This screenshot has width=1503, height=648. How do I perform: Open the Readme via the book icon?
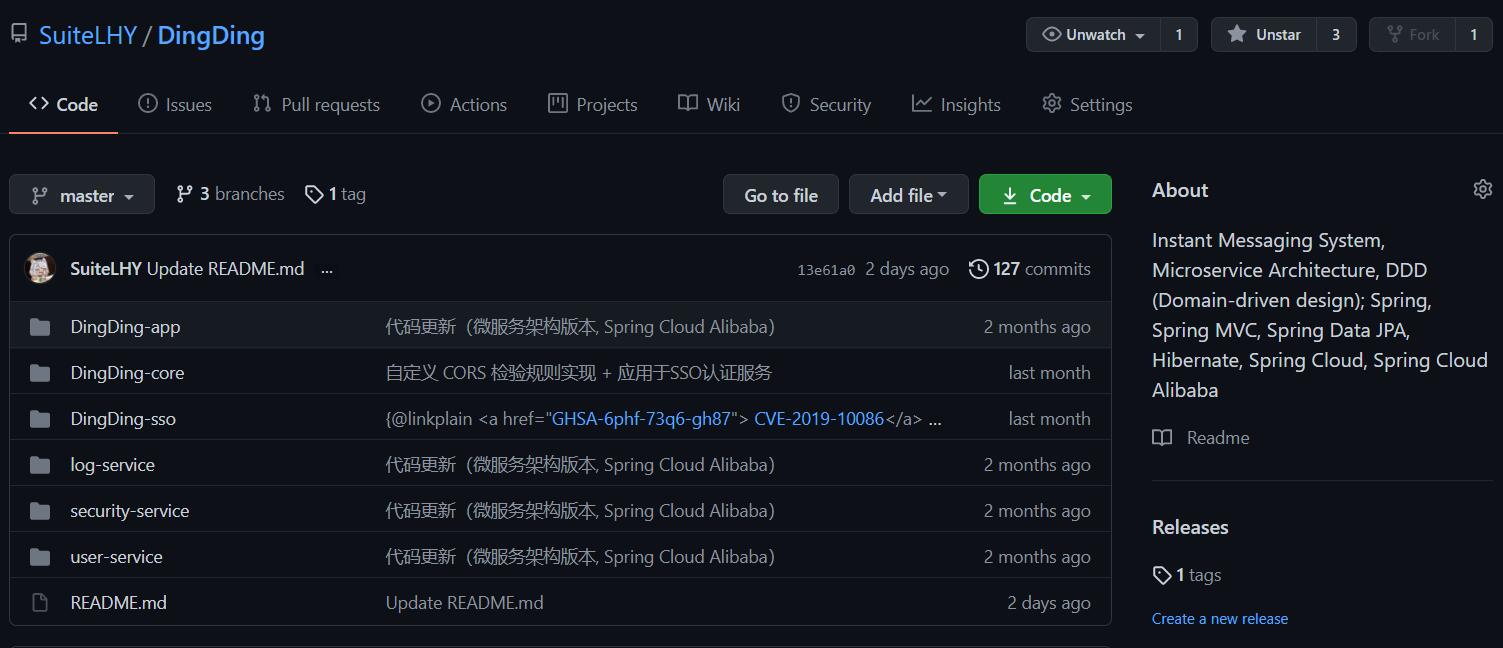pos(1161,437)
